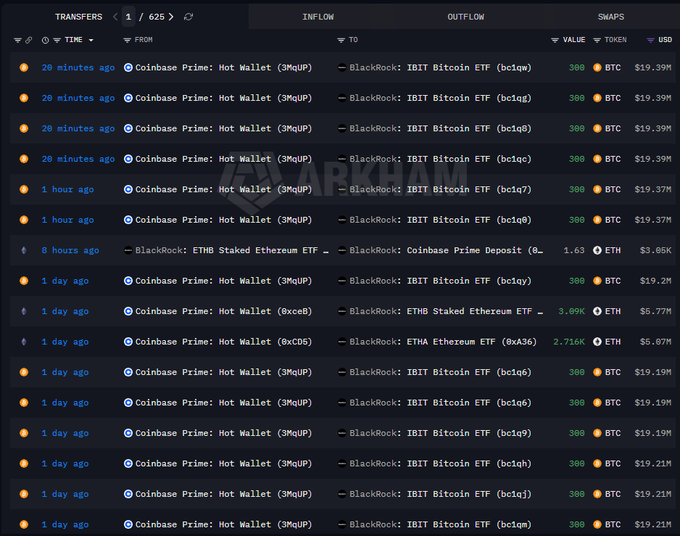Open the TRANSFERS tab

(78, 17)
